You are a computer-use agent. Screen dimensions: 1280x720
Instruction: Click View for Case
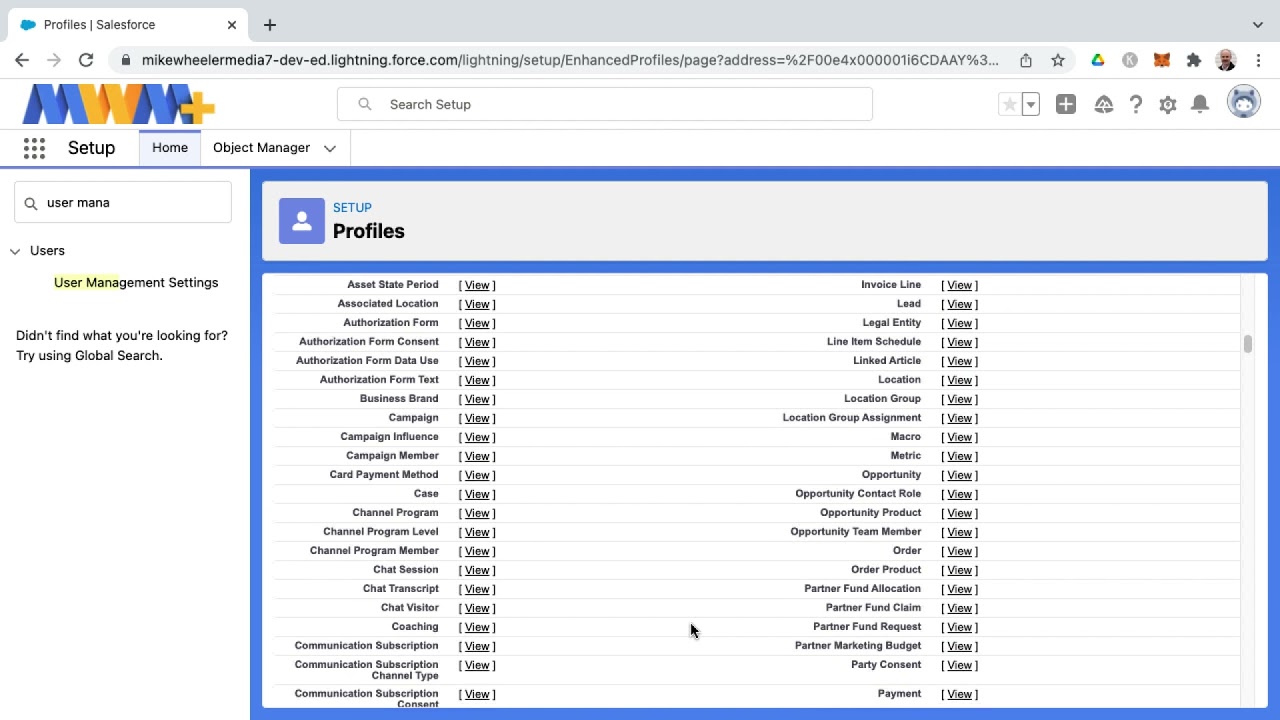coord(477,494)
